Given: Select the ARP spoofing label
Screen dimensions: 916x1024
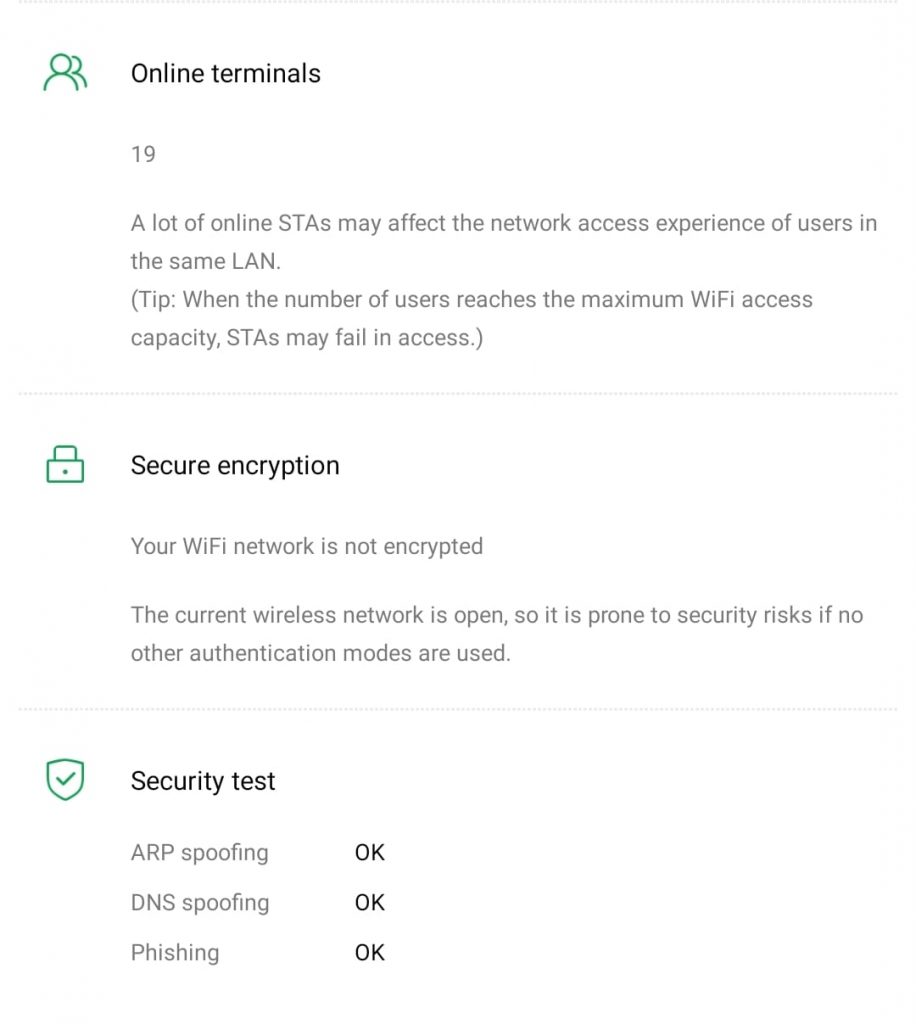Looking at the screenshot, I should click(199, 853).
